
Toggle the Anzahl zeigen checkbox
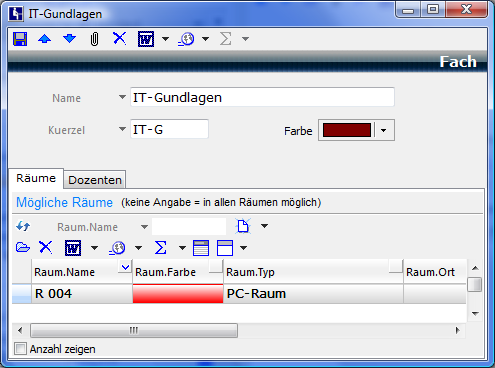(20, 349)
